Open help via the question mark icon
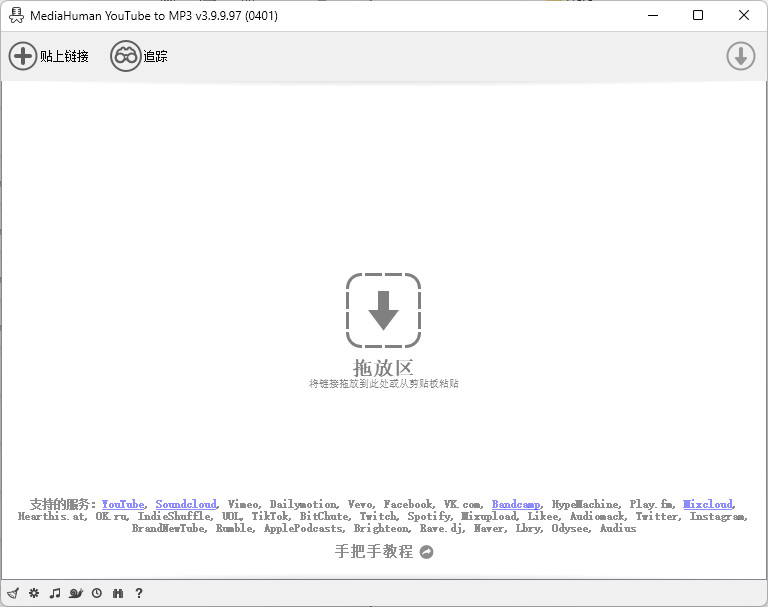The width and height of the screenshot is (768, 607). (x=139, y=593)
